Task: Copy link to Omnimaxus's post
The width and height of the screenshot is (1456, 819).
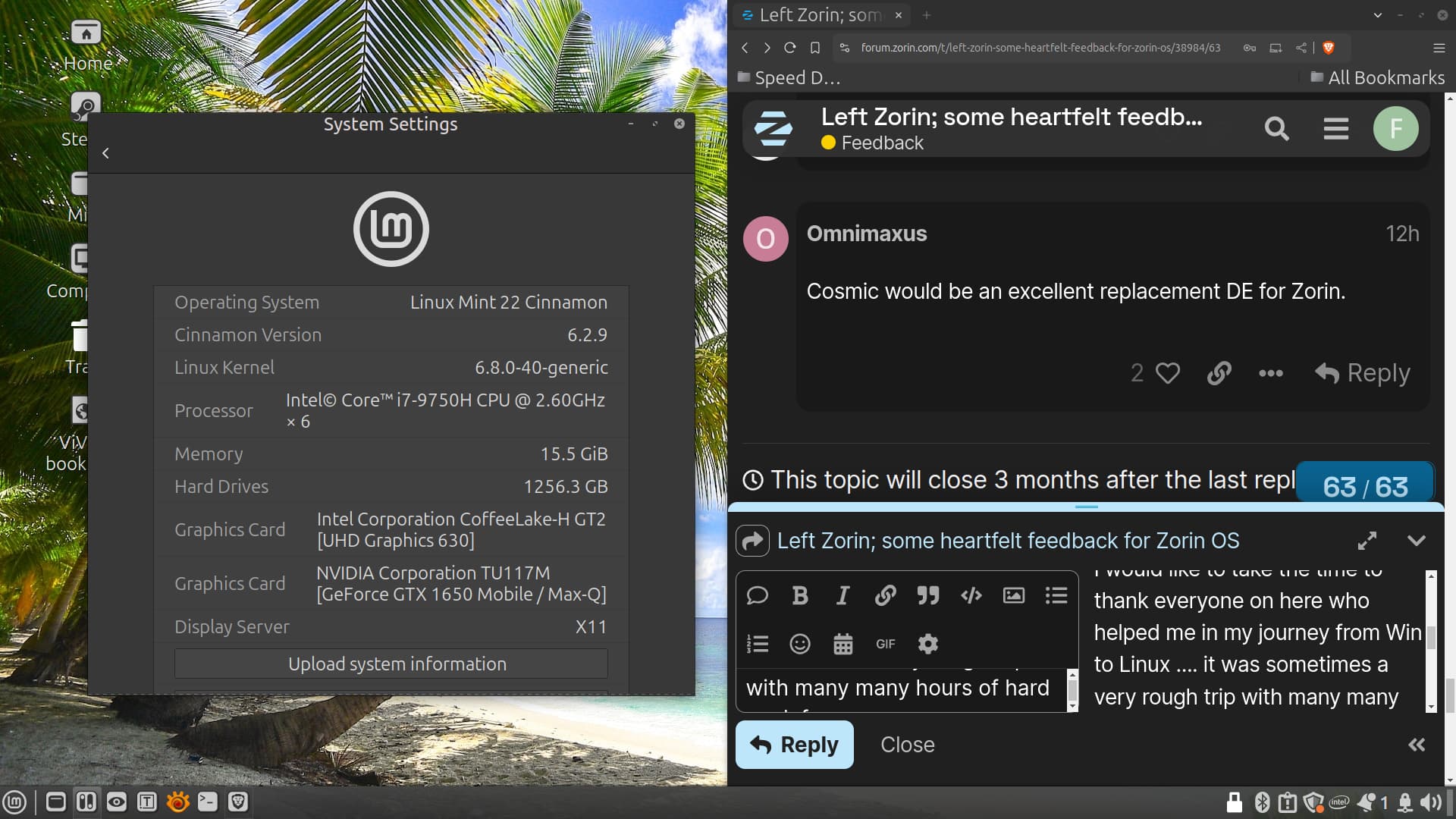Action: (1219, 373)
